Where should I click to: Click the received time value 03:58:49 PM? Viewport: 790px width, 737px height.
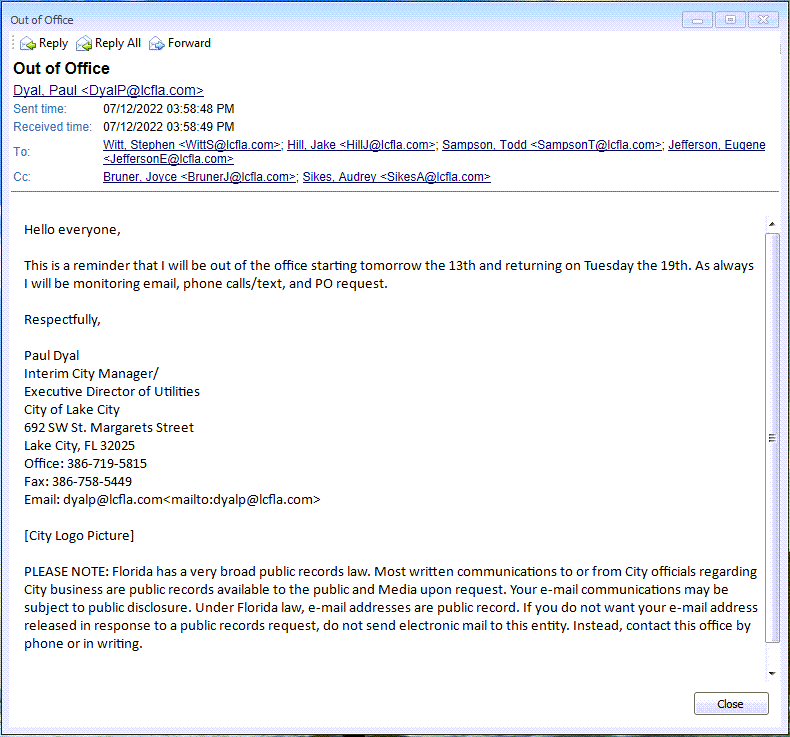[x=169, y=127]
